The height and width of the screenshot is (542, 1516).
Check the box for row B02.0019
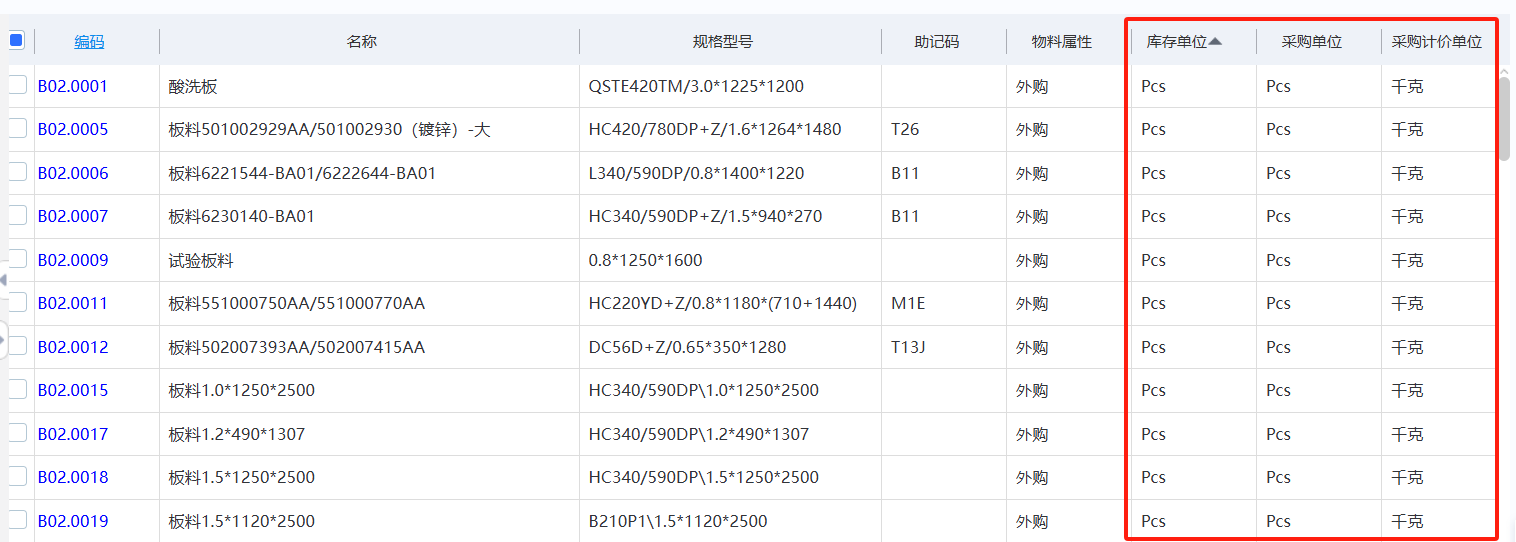pyautogui.click(x=17, y=520)
